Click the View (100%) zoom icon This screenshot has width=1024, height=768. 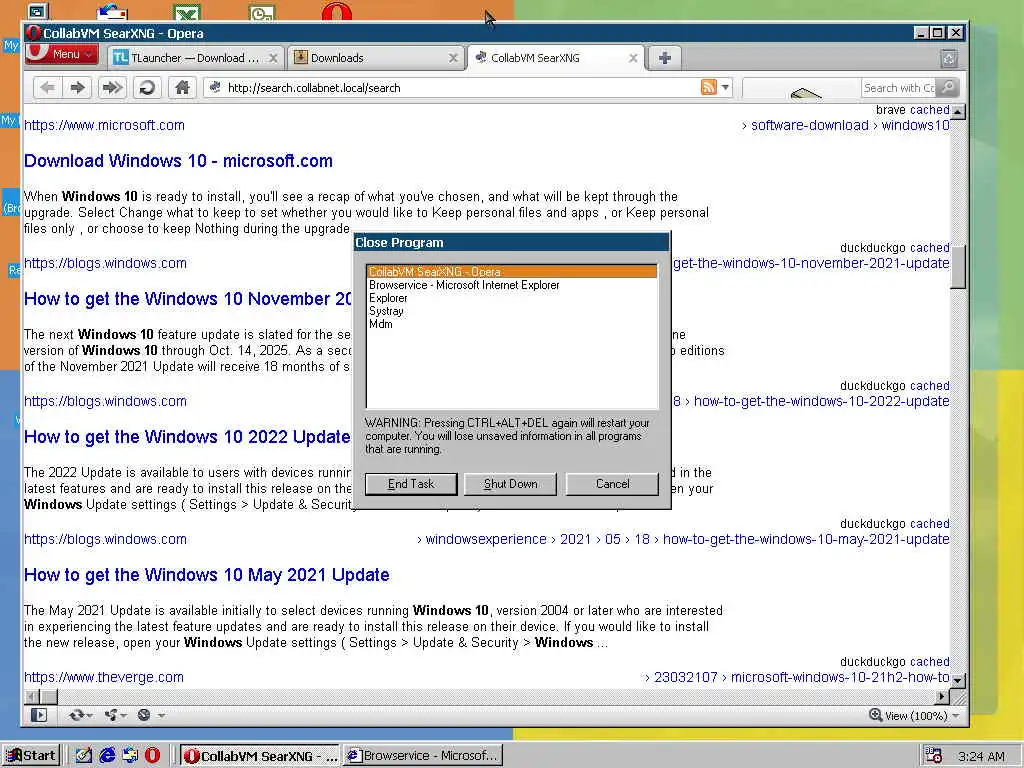(875, 715)
